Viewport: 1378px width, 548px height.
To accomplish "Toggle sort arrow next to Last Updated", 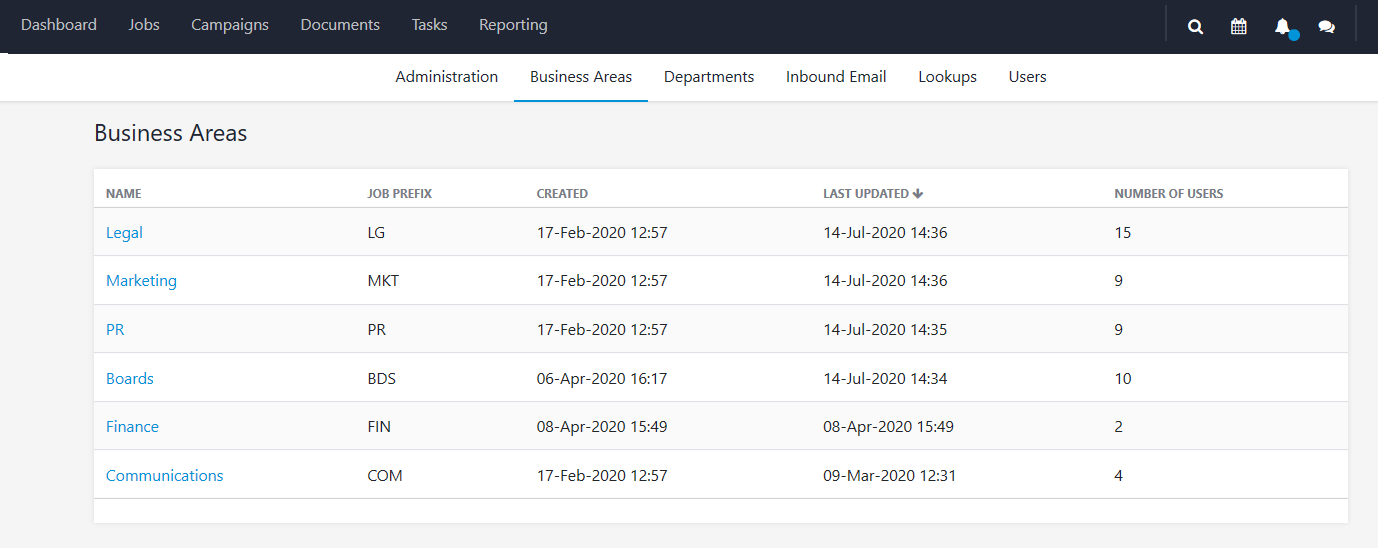I will pyautogui.click(x=918, y=194).
